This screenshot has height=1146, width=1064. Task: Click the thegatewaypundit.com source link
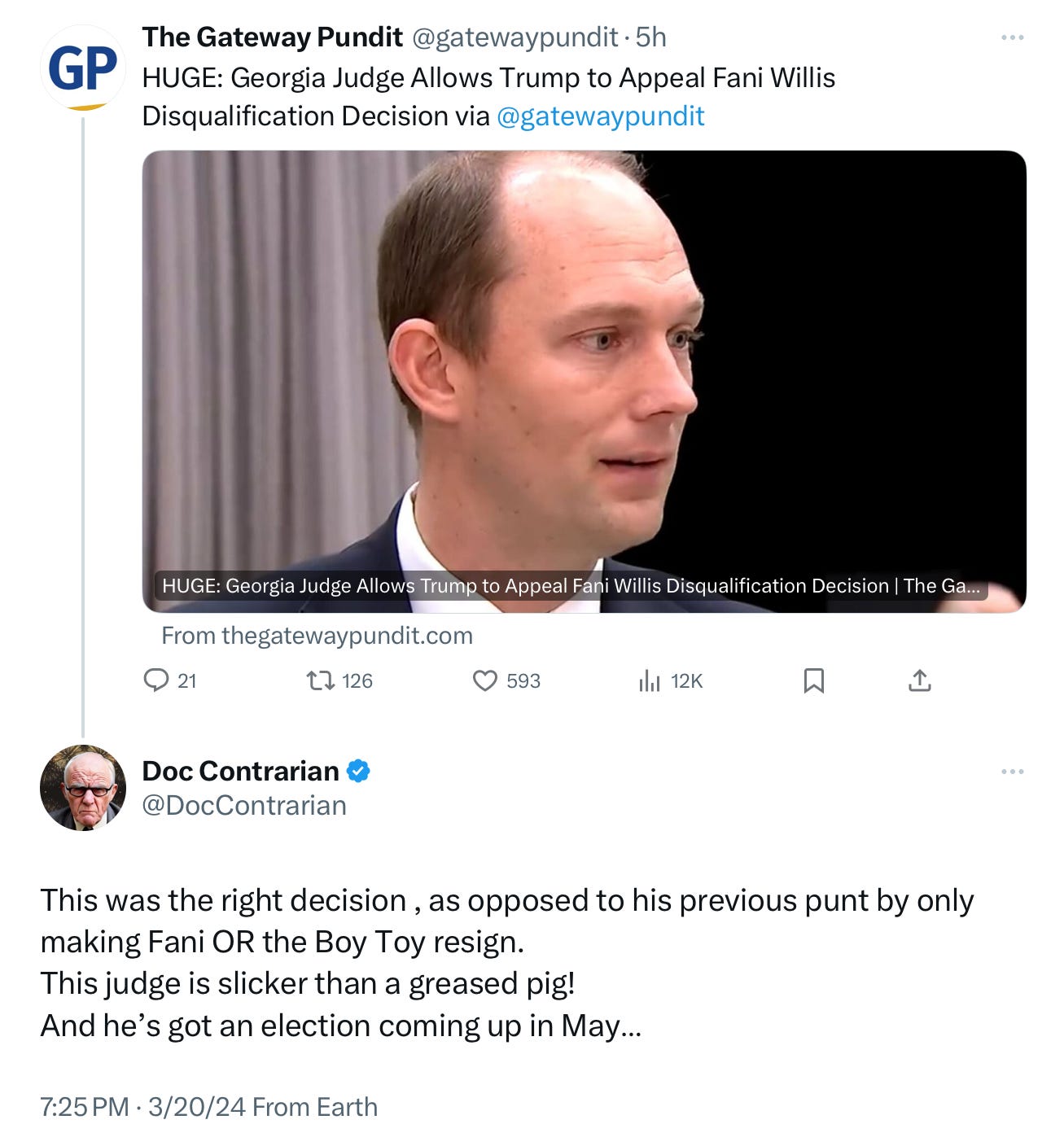pos(317,636)
